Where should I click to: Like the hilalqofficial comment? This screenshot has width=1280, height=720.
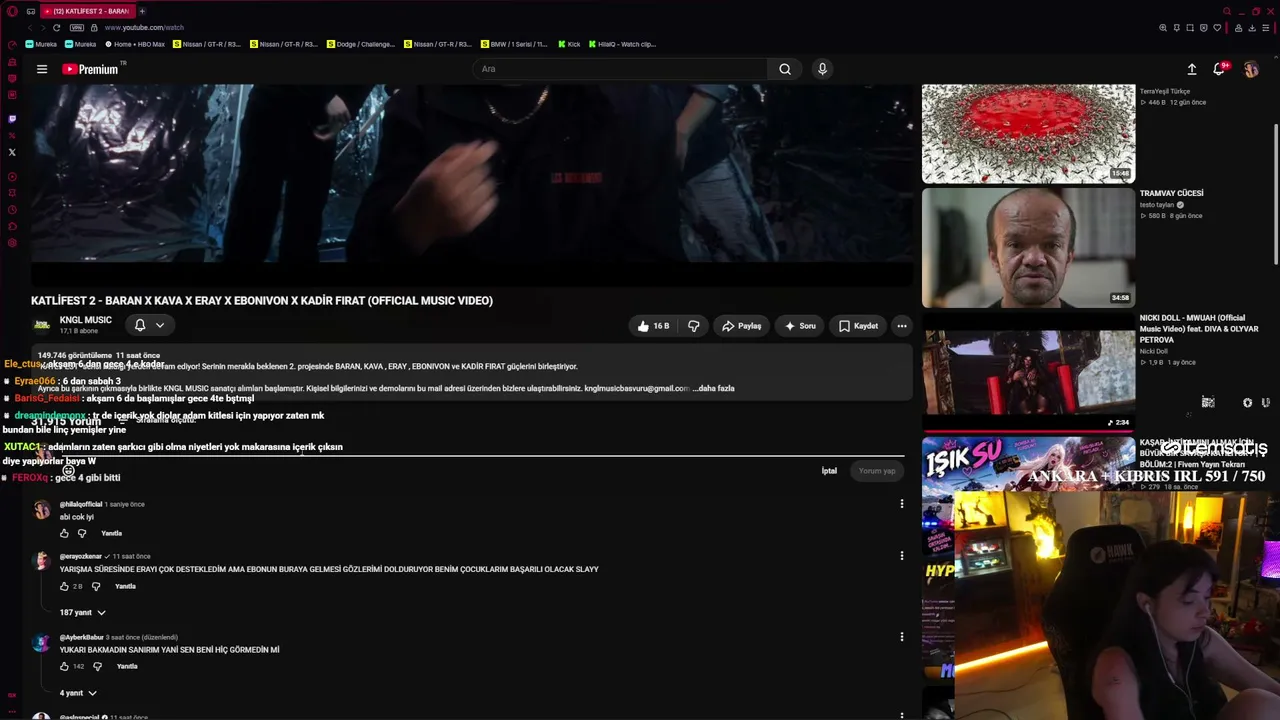(65, 534)
